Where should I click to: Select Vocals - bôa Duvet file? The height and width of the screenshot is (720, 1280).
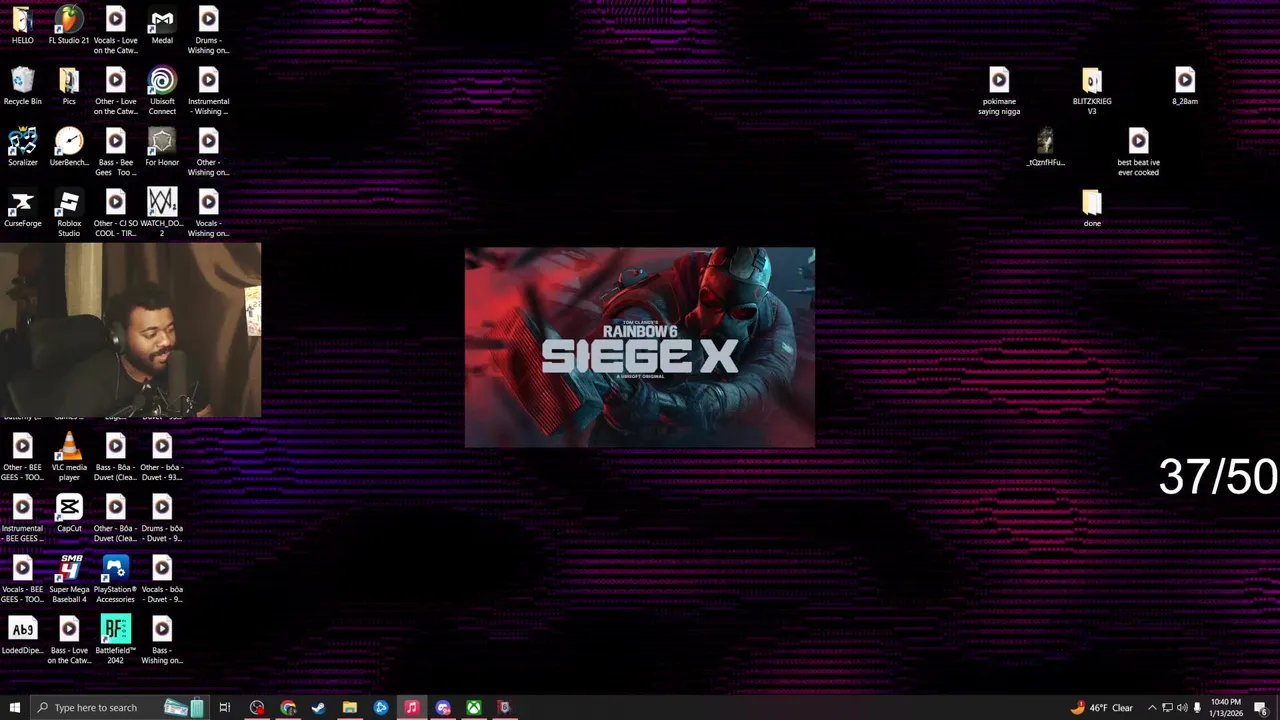coord(162,580)
